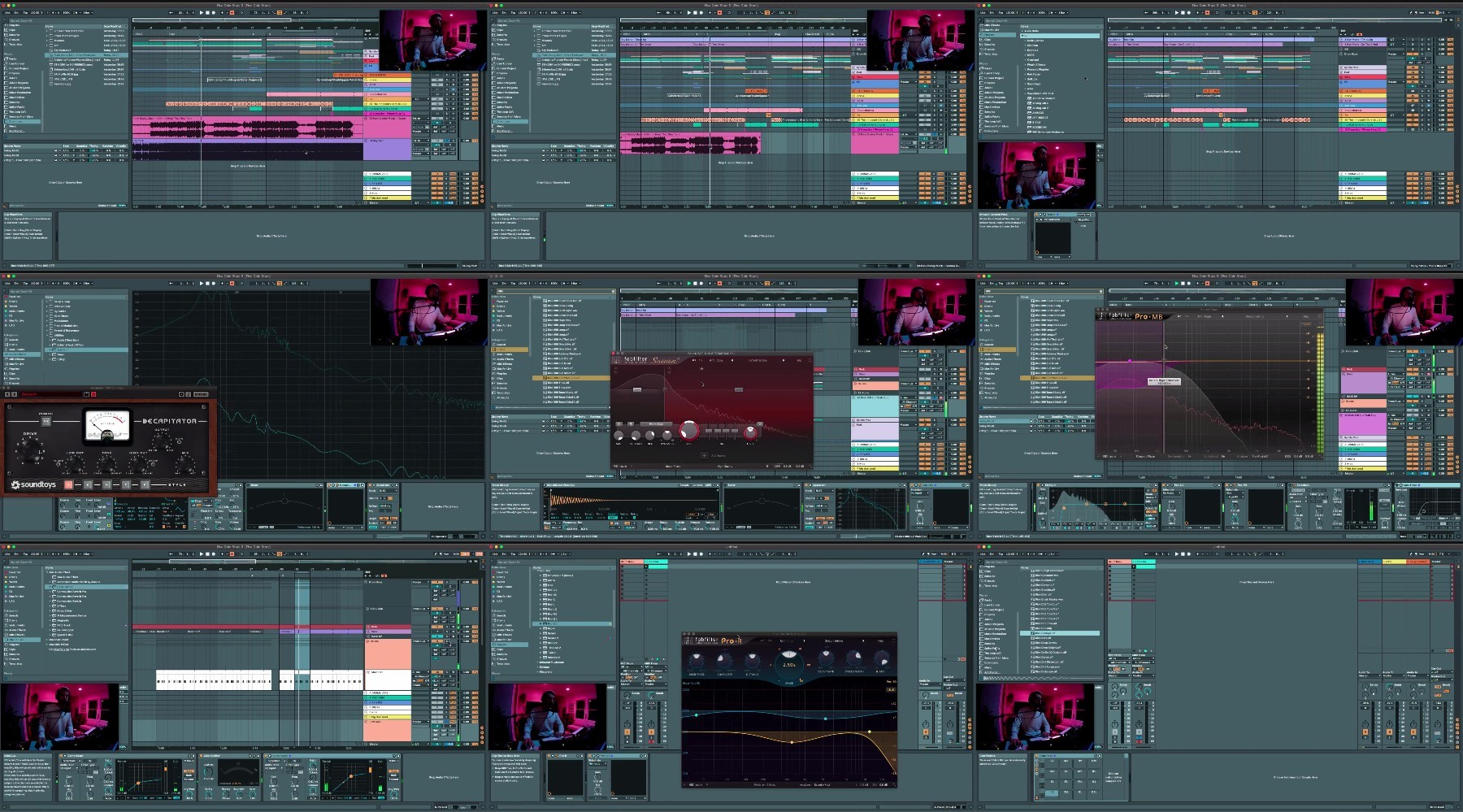Open the MIDI Learn dropdown in Saturn's footer
Image resolution: width=1463 pixels, height=812 pixels.
(623, 467)
